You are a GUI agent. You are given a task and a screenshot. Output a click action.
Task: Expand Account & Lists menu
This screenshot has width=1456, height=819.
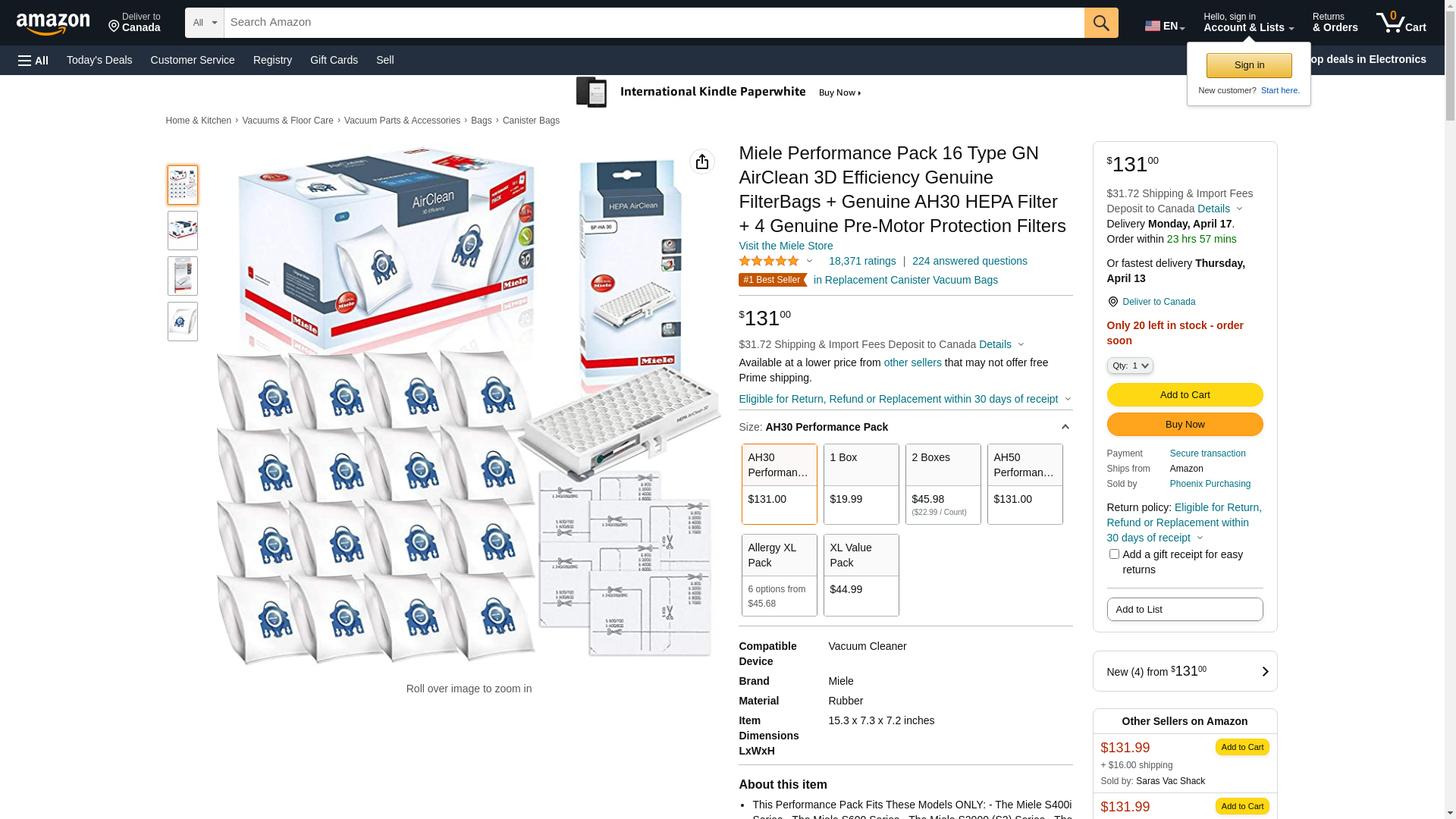click(x=1248, y=23)
